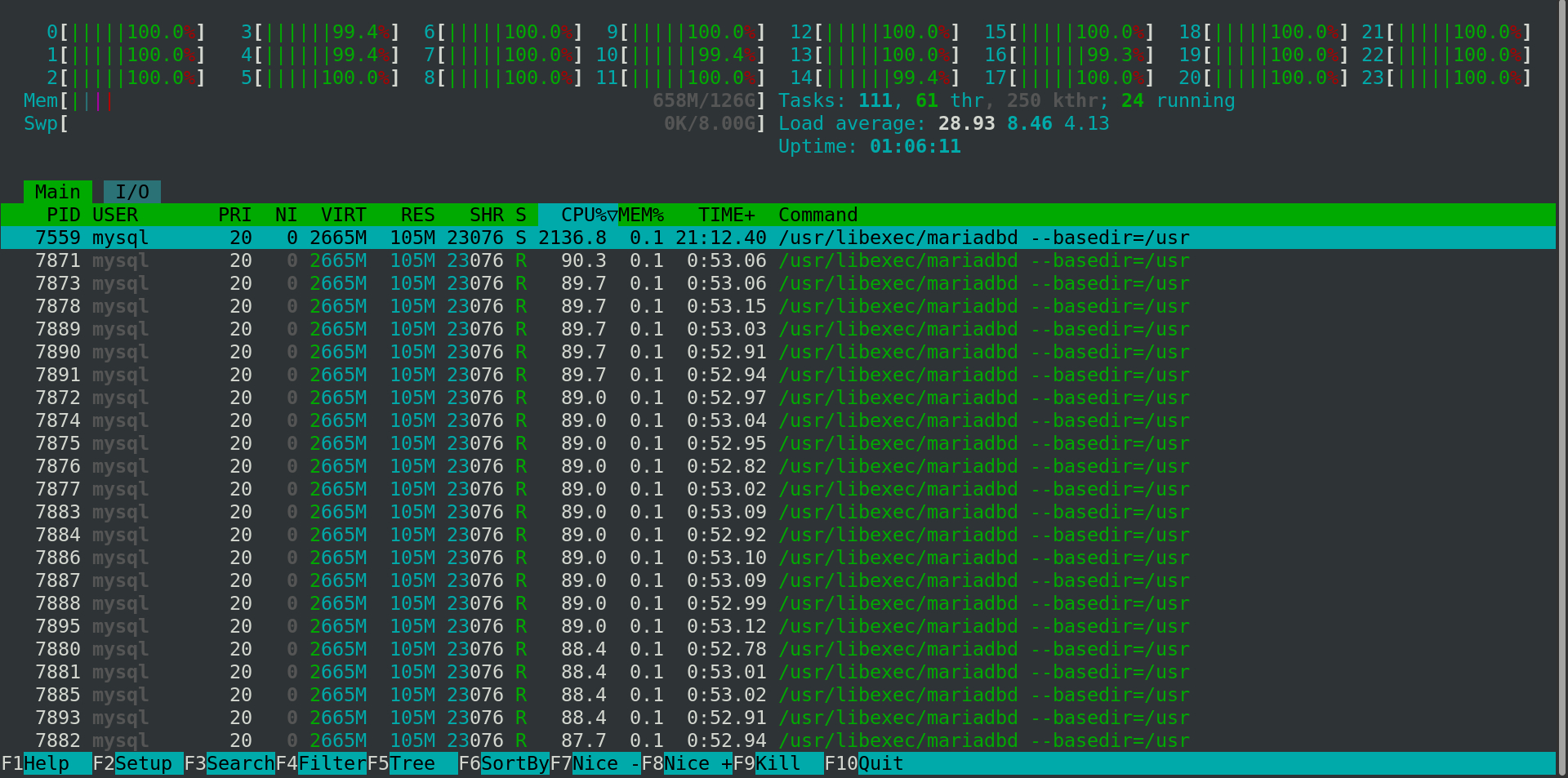Select process row PID 7891
This screenshot has height=778, width=1568.
click(x=778, y=375)
